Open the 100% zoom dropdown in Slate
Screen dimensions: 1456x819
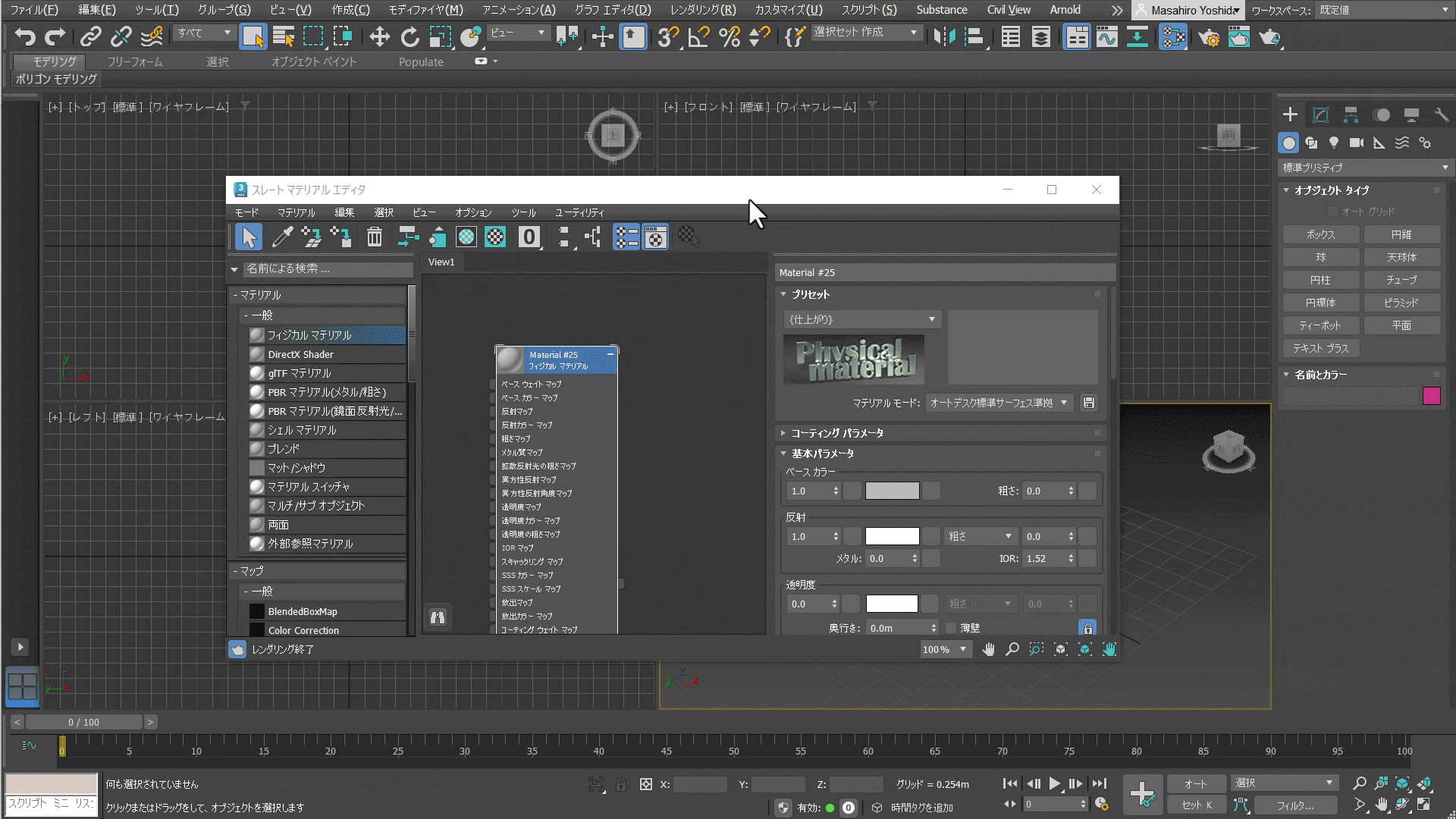(x=946, y=649)
